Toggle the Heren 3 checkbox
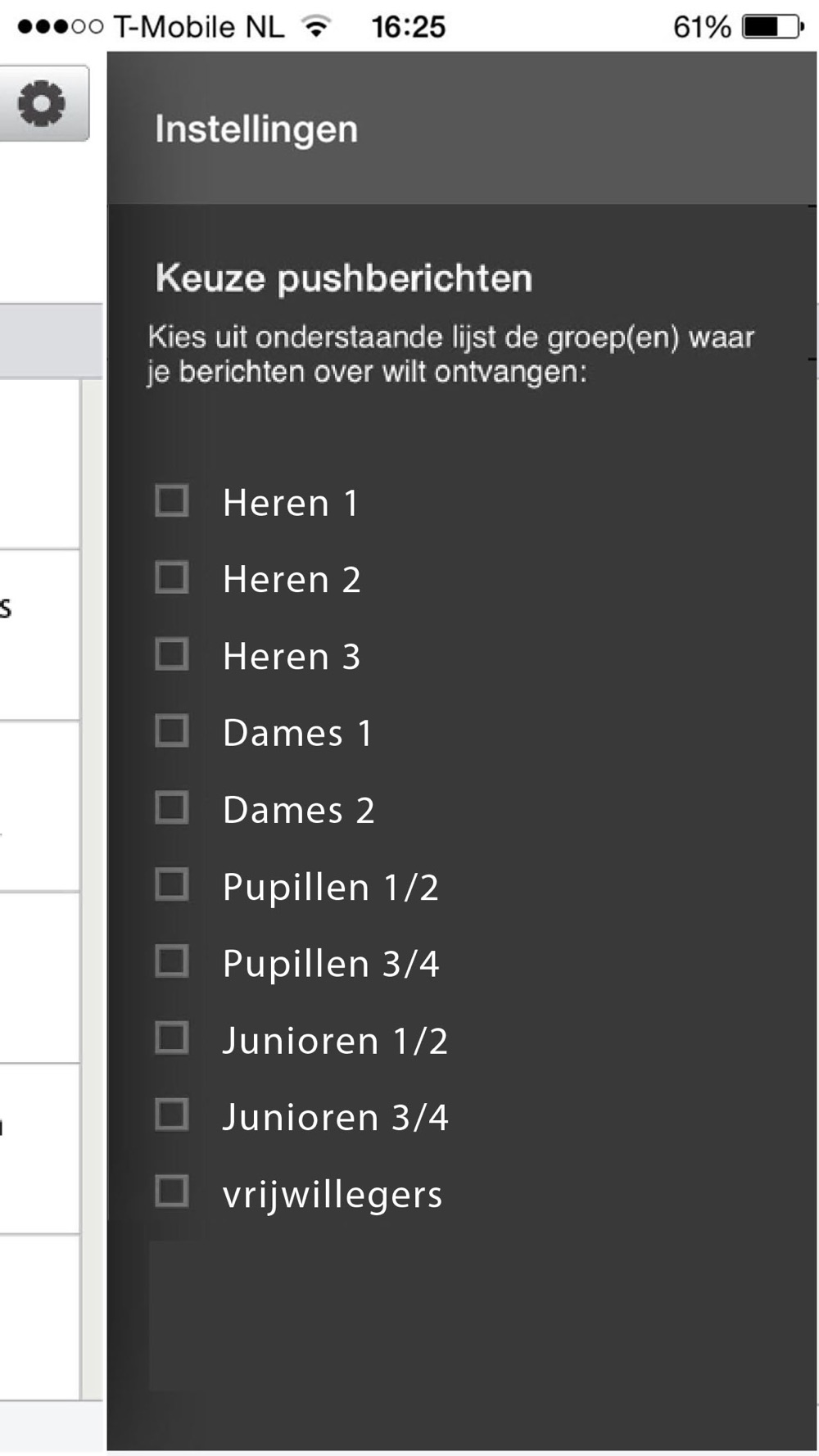819x1456 pixels. click(x=172, y=654)
